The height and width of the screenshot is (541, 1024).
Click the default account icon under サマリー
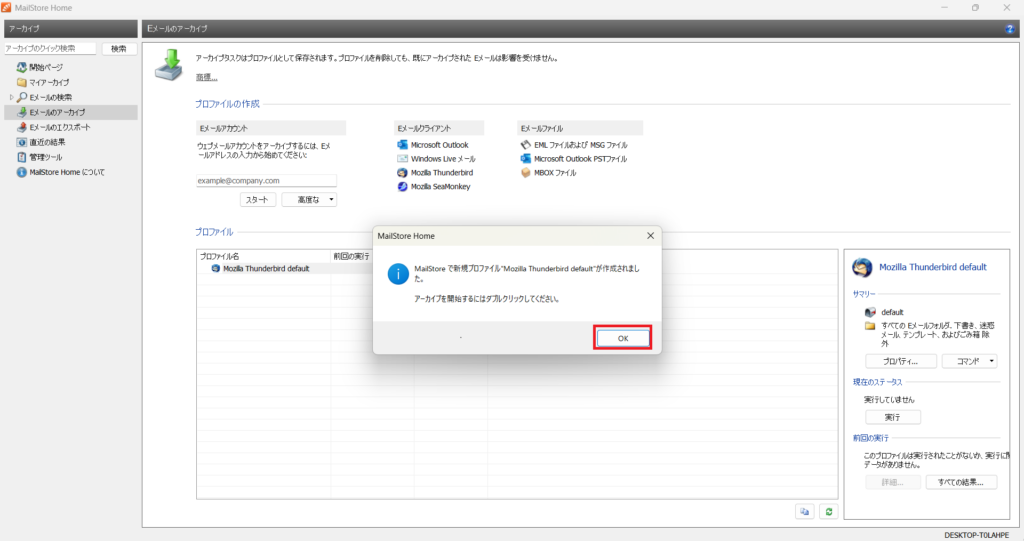pos(870,312)
